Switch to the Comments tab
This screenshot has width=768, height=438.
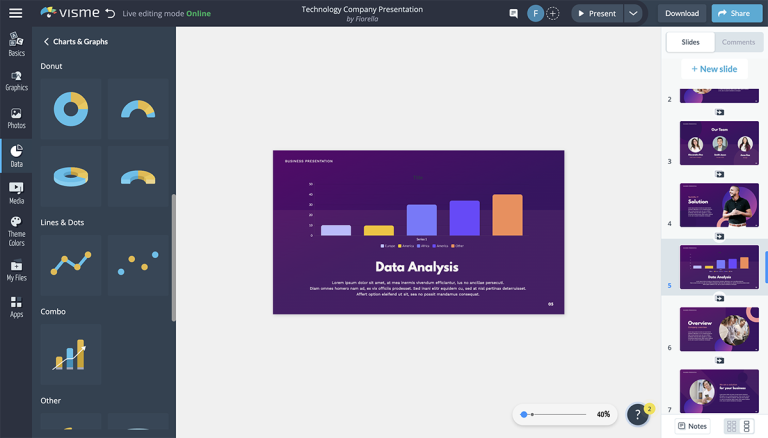738,42
